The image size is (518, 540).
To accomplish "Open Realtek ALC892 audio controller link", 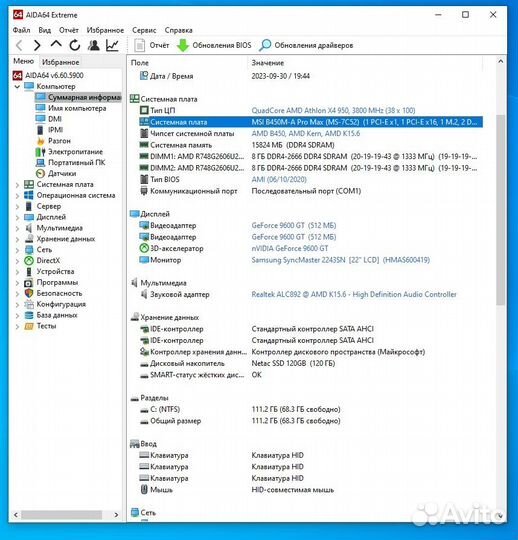I will pos(354,294).
